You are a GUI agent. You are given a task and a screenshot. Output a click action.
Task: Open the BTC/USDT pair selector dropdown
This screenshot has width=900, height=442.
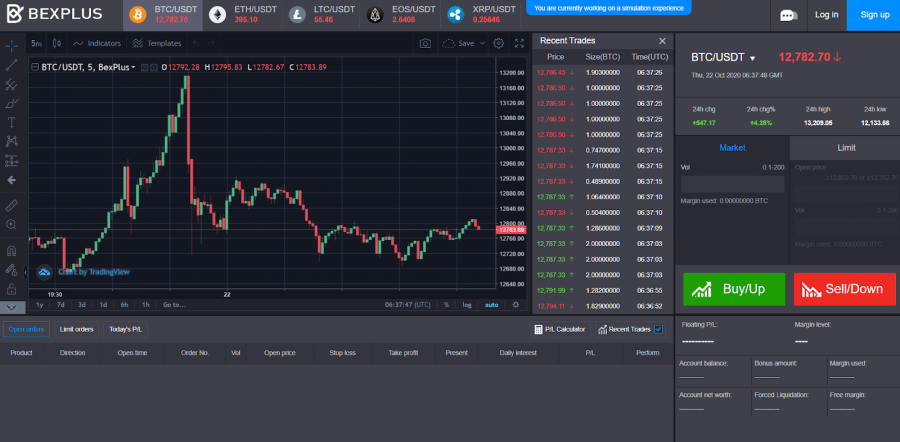coord(723,57)
